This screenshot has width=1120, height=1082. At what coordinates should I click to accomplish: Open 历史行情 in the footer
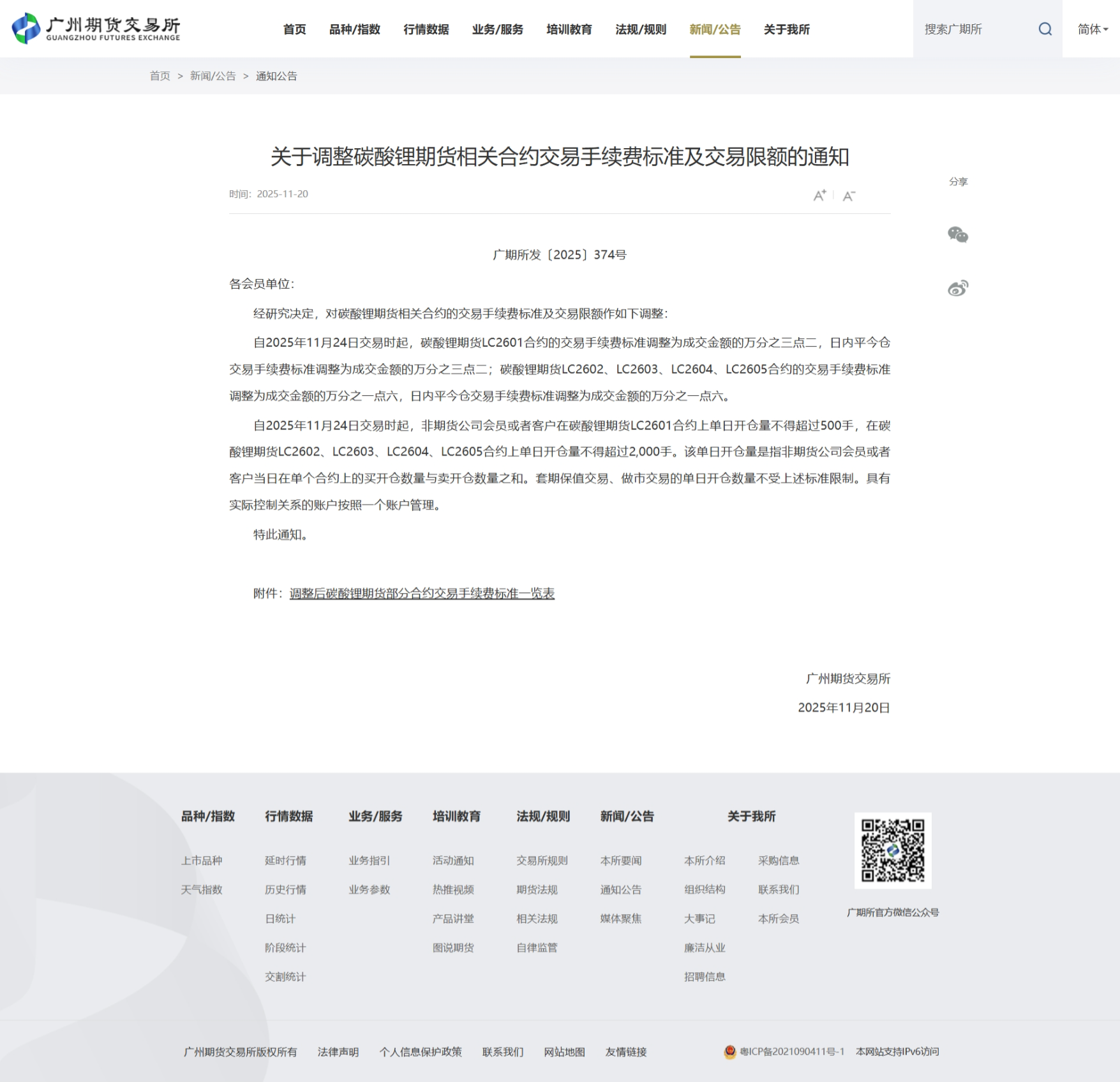pos(285,890)
